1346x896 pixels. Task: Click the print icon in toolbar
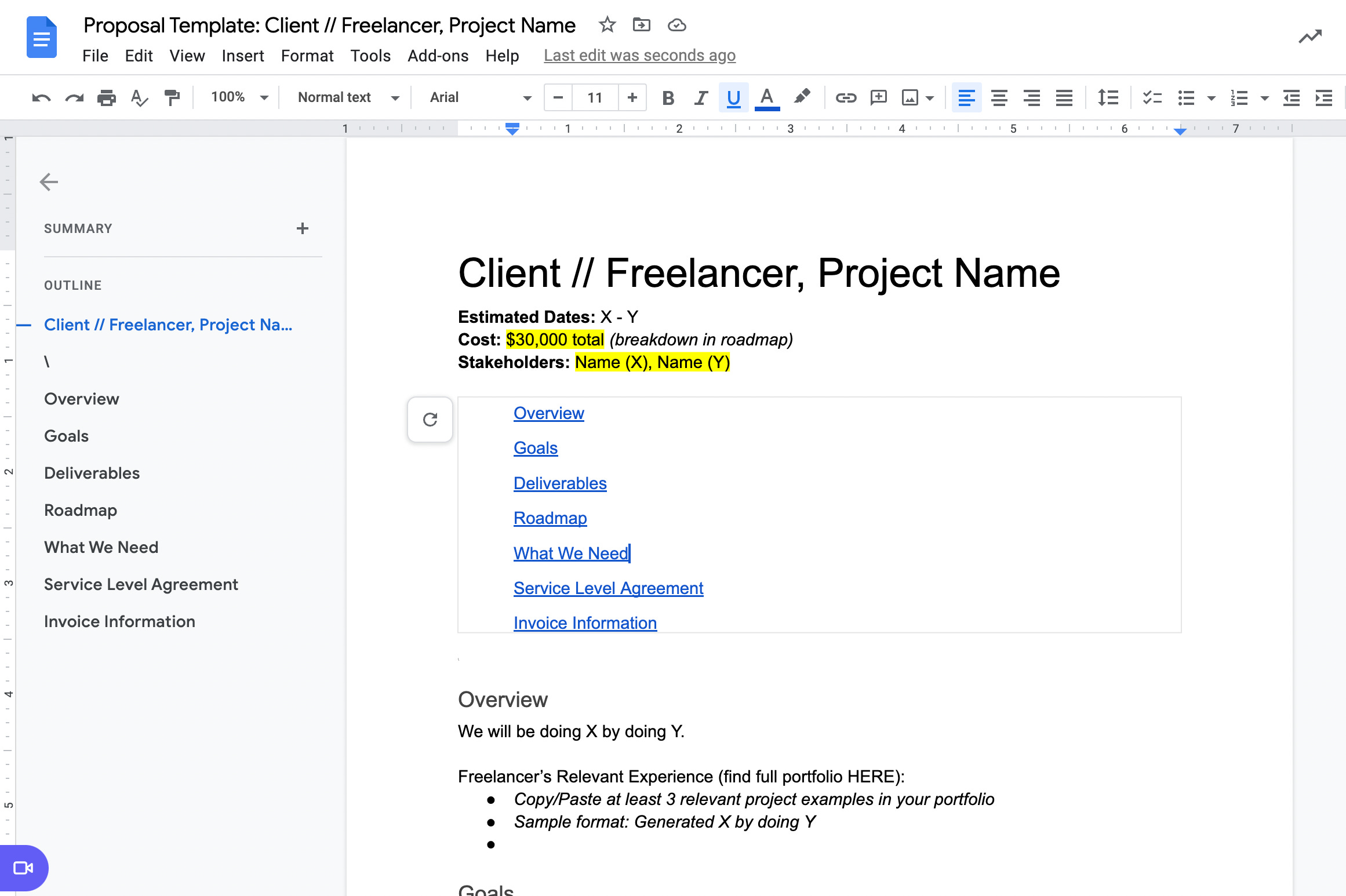(x=106, y=97)
